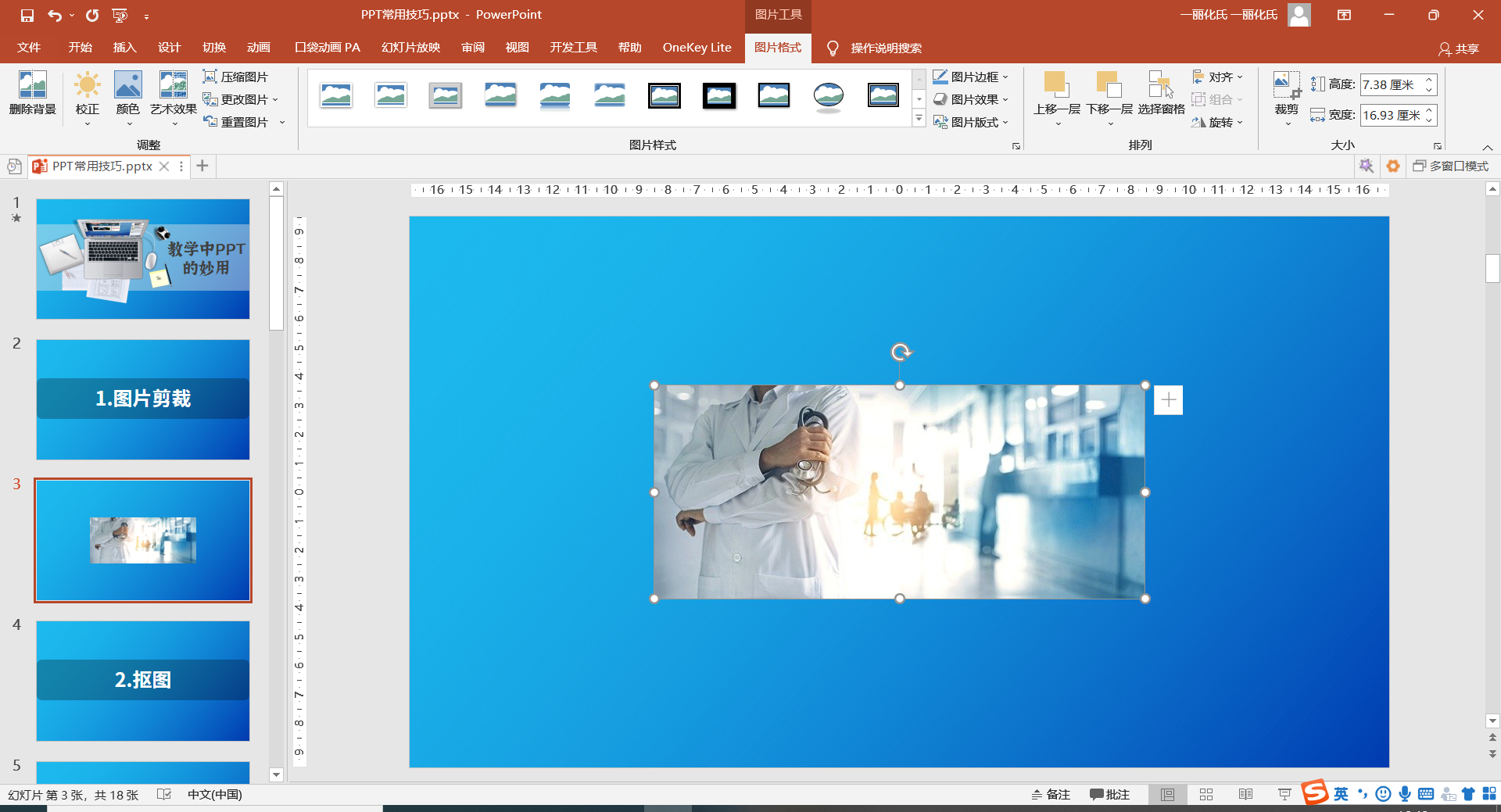Open the Selection Pane (选择窗格)
The image size is (1501, 812).
pos(1161,94)
